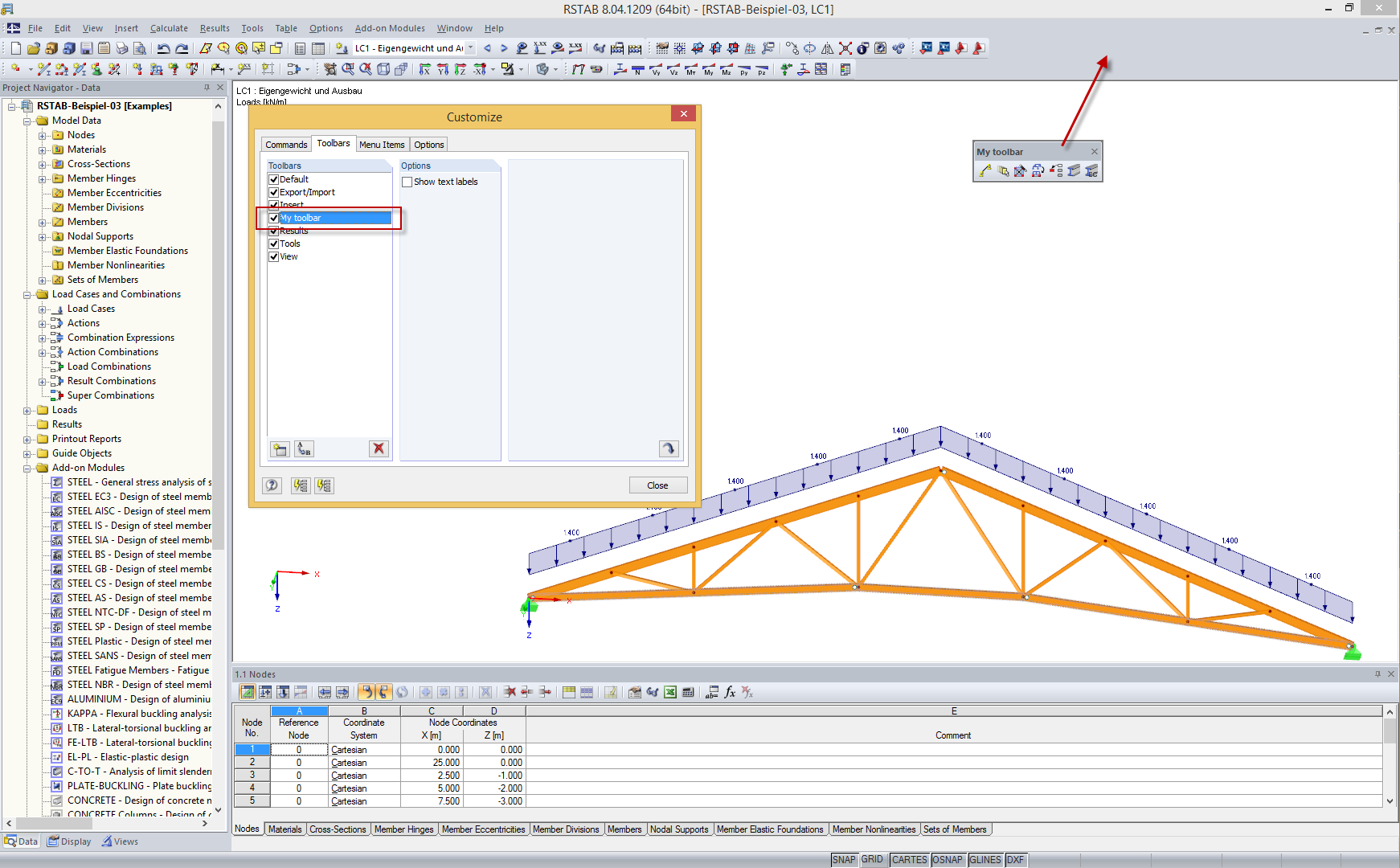Click the Redo arrow icon
This screenshot has width=1400, height=868.
point(182,48)
